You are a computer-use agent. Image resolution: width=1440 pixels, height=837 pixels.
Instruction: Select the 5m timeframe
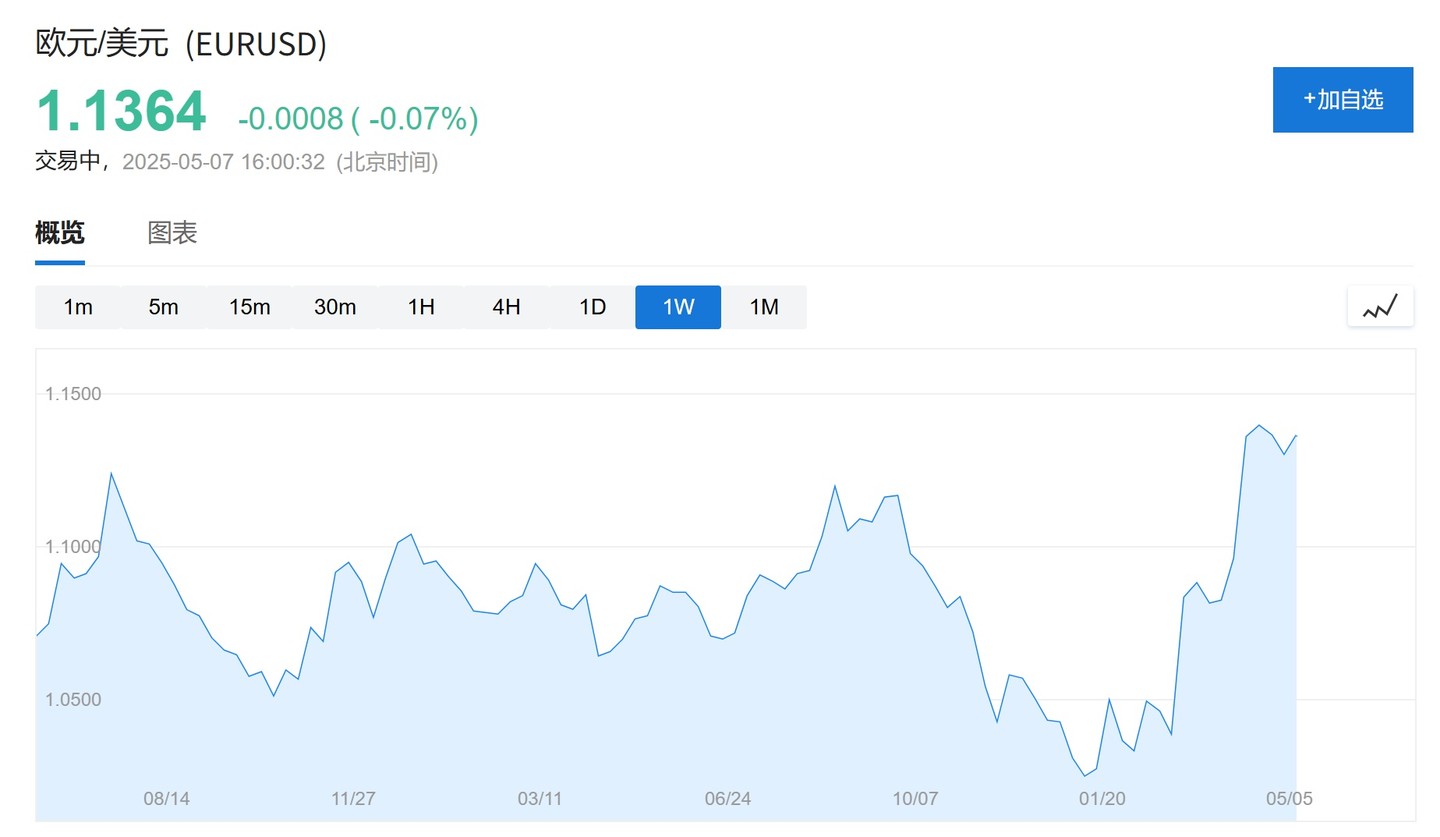click(163, 307)
